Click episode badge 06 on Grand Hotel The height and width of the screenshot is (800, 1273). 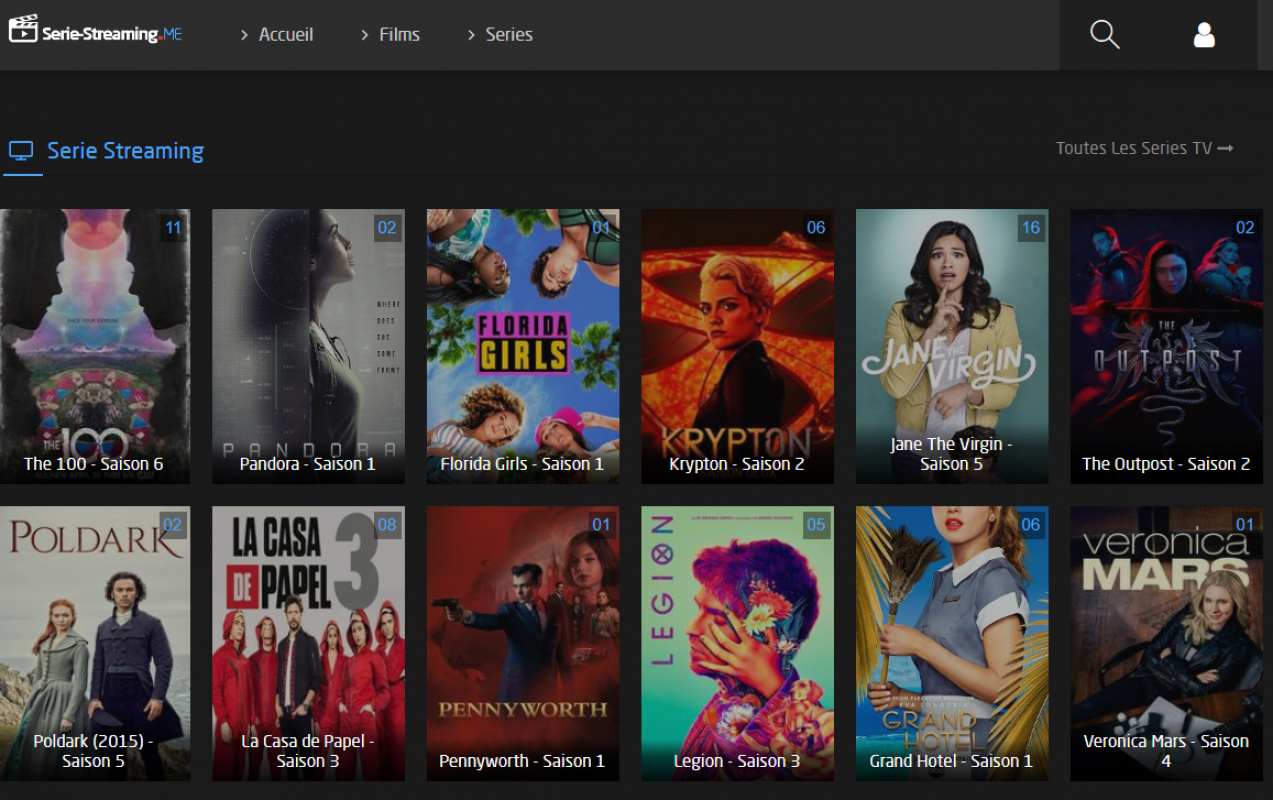(x=1031, y=525)
